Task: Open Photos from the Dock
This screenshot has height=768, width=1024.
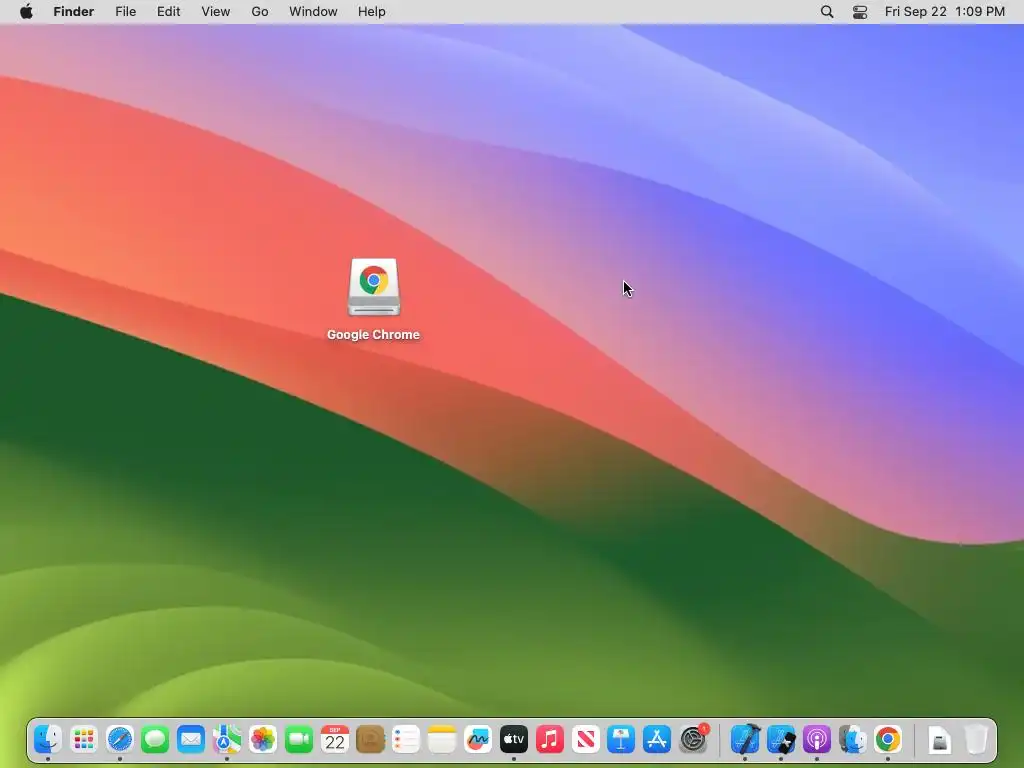Action: pos(263,739)
